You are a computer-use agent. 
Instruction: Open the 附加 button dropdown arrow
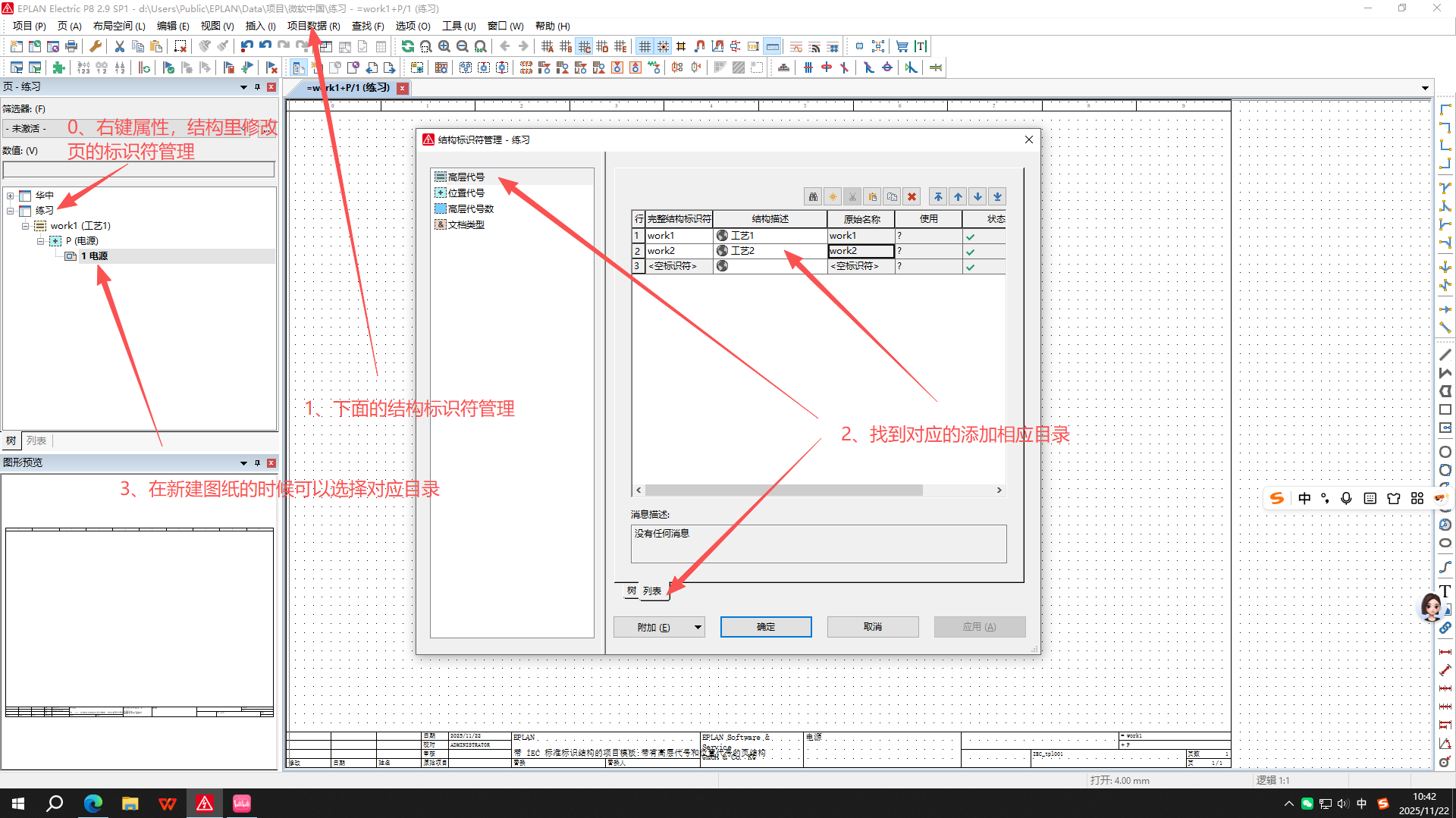[698, 627]
